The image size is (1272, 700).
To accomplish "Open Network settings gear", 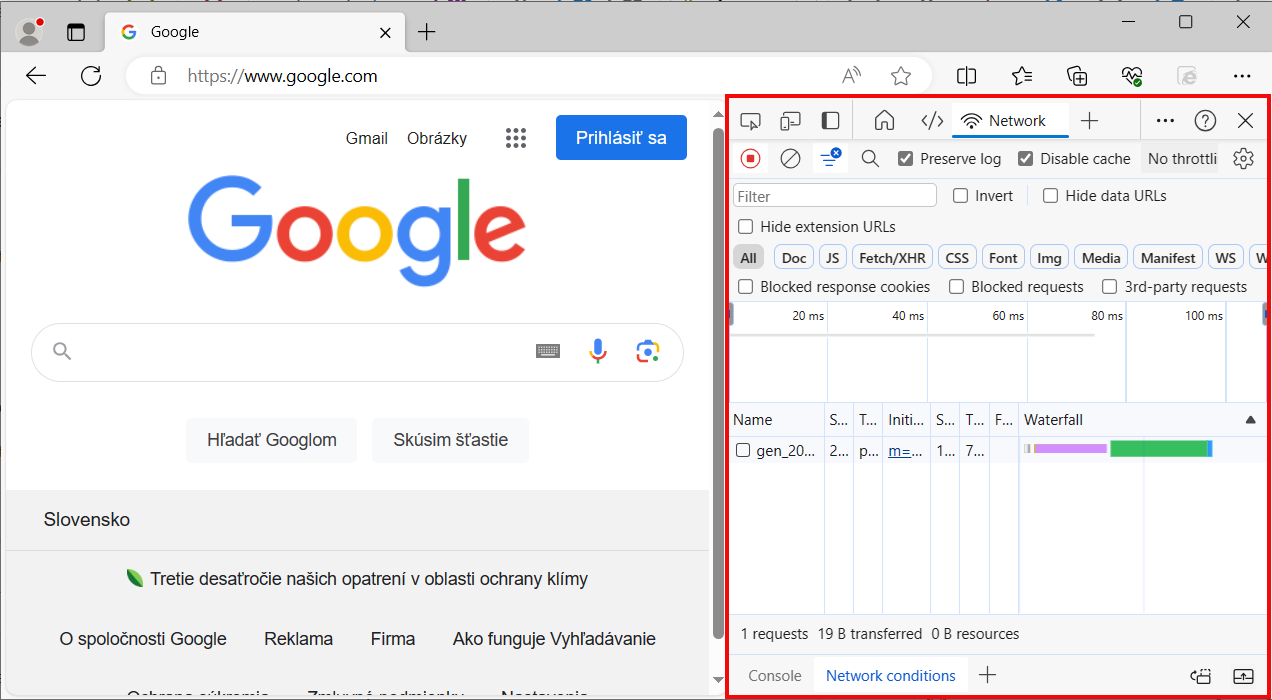I will pos(1243,158).
